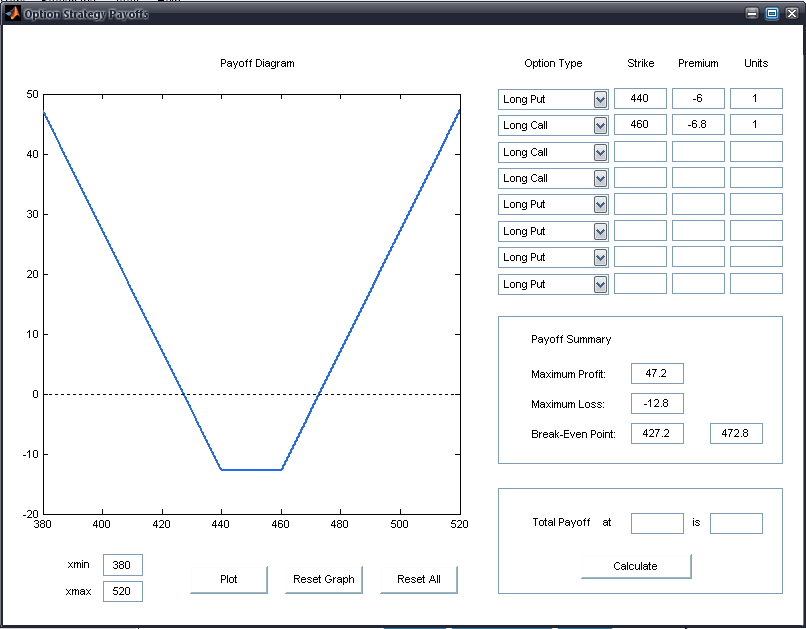Click the Maximum Loss box showing -12.8
The image size is (806, 629).
pos(657,403)
